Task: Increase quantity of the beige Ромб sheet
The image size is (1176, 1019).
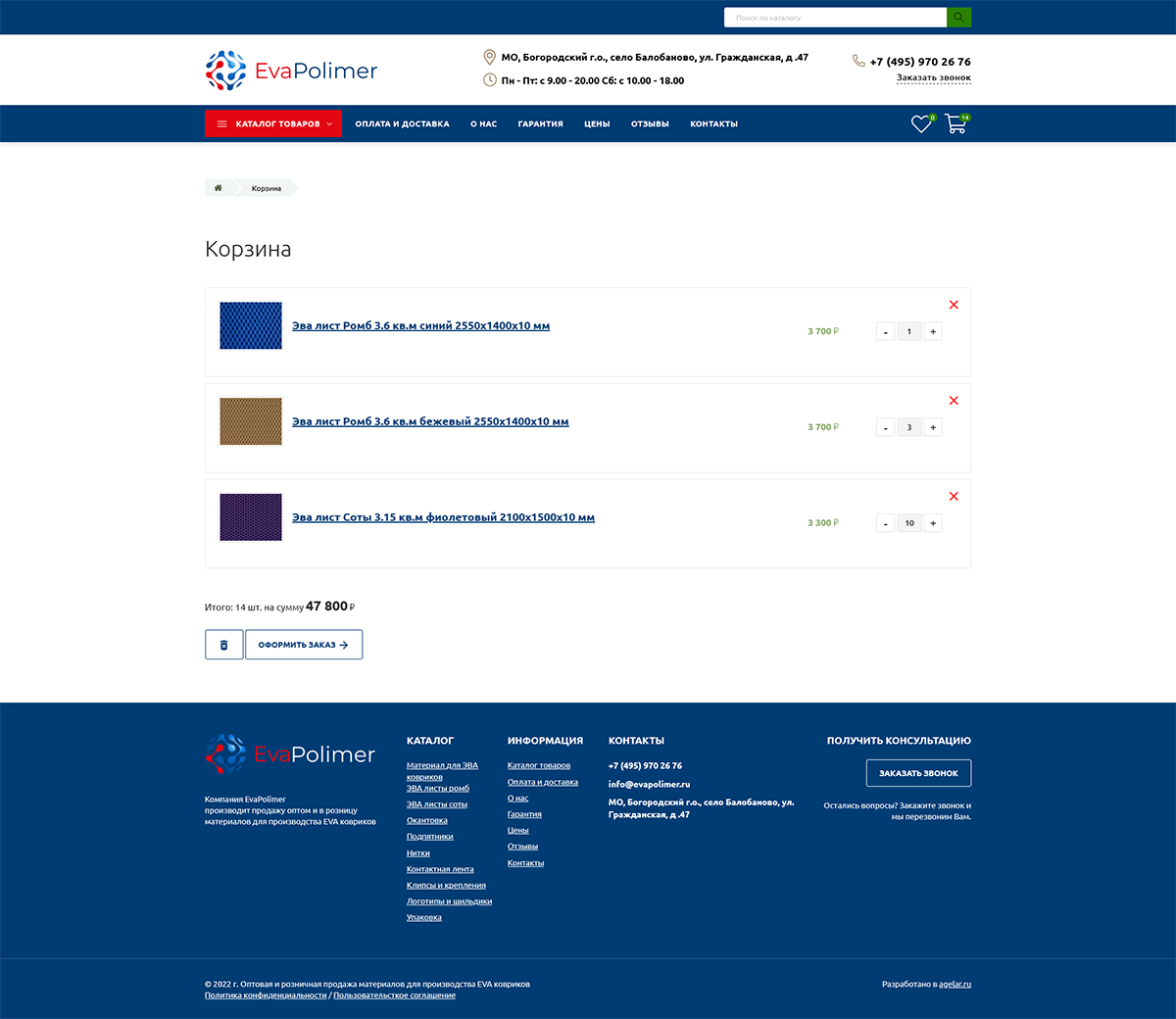Action: tap(933, 427)
